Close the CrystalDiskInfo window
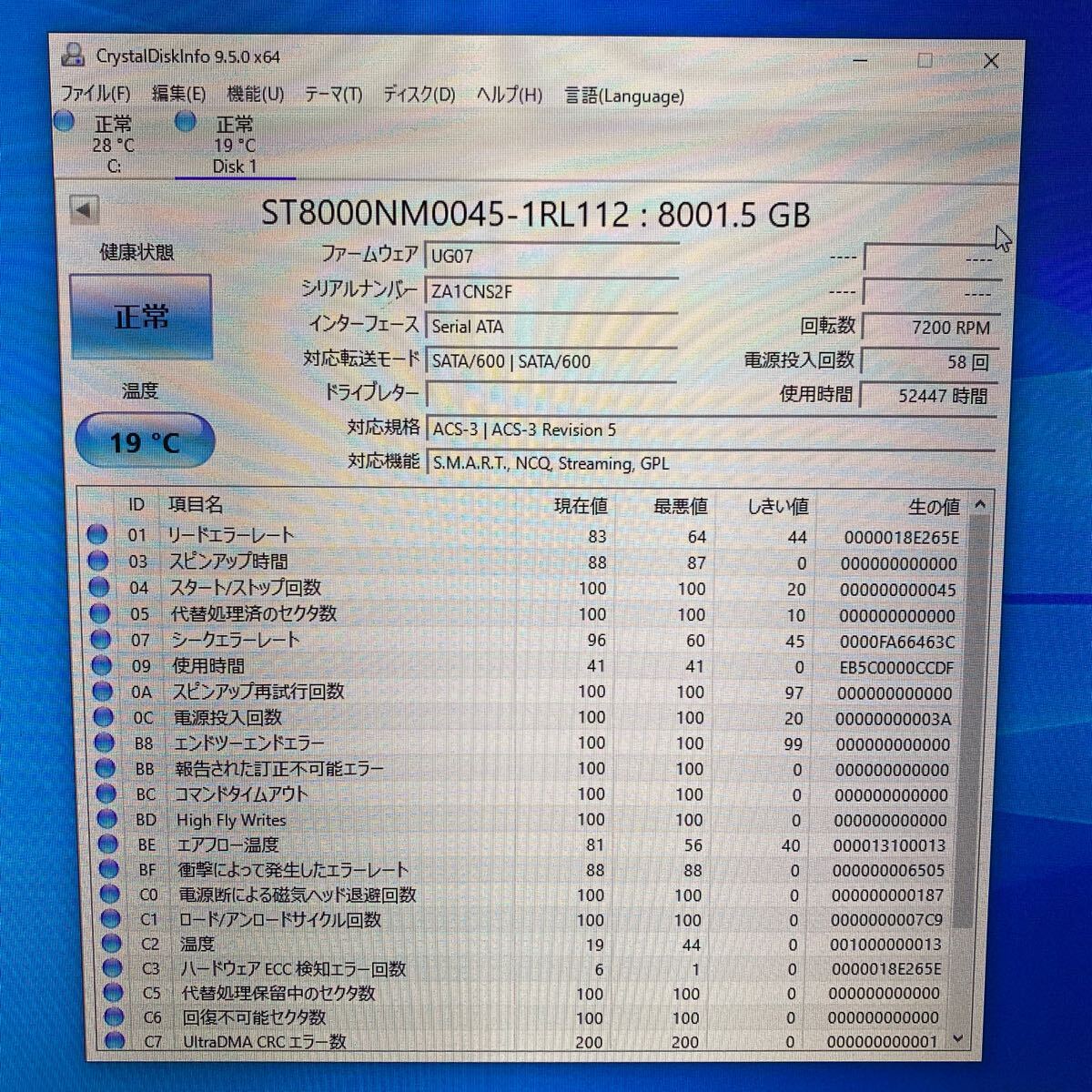This screenshot has height=1092, width=1092. [991, 61]
